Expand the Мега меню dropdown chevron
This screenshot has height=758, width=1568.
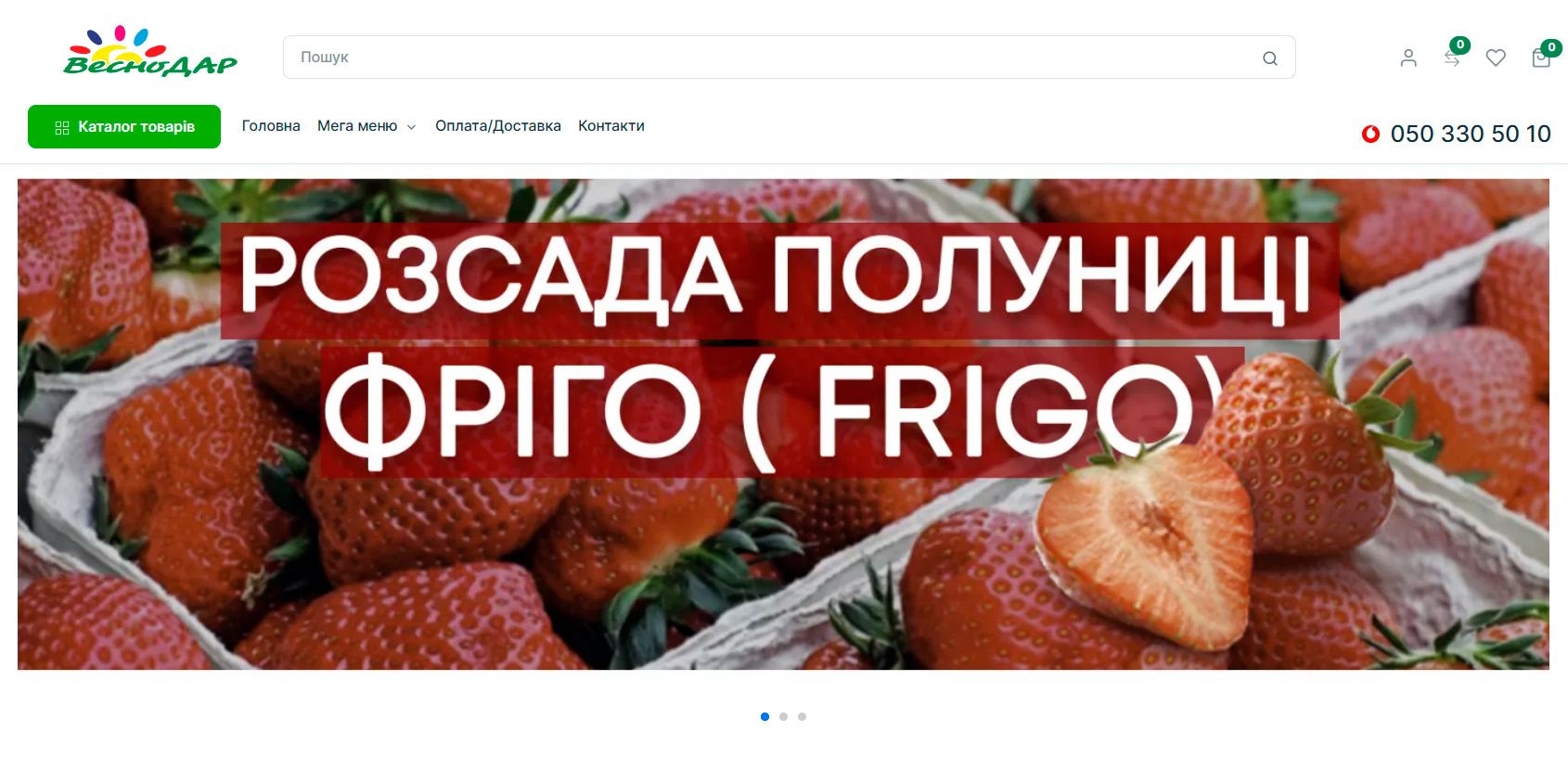click(411, 127)
